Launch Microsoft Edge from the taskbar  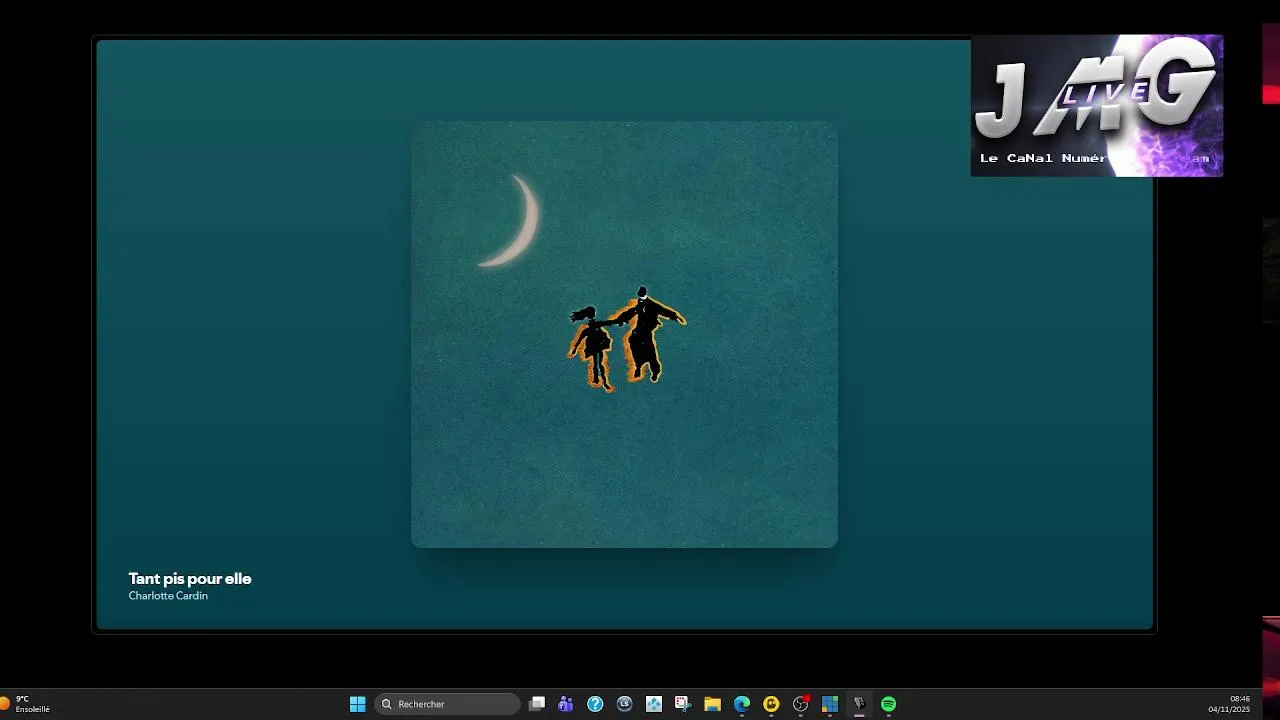click(x=742, y=704)
